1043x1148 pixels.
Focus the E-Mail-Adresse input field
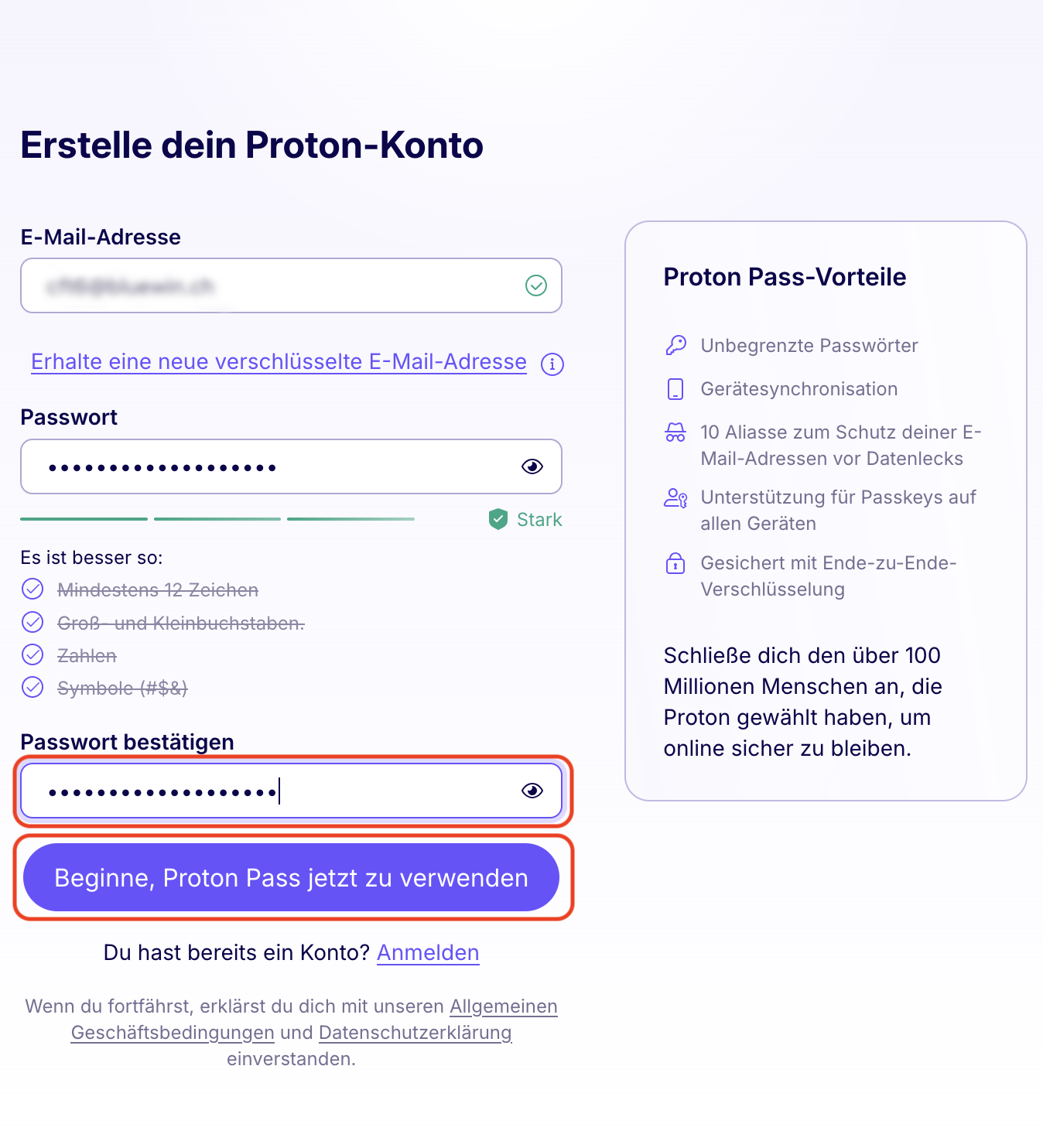291,285
